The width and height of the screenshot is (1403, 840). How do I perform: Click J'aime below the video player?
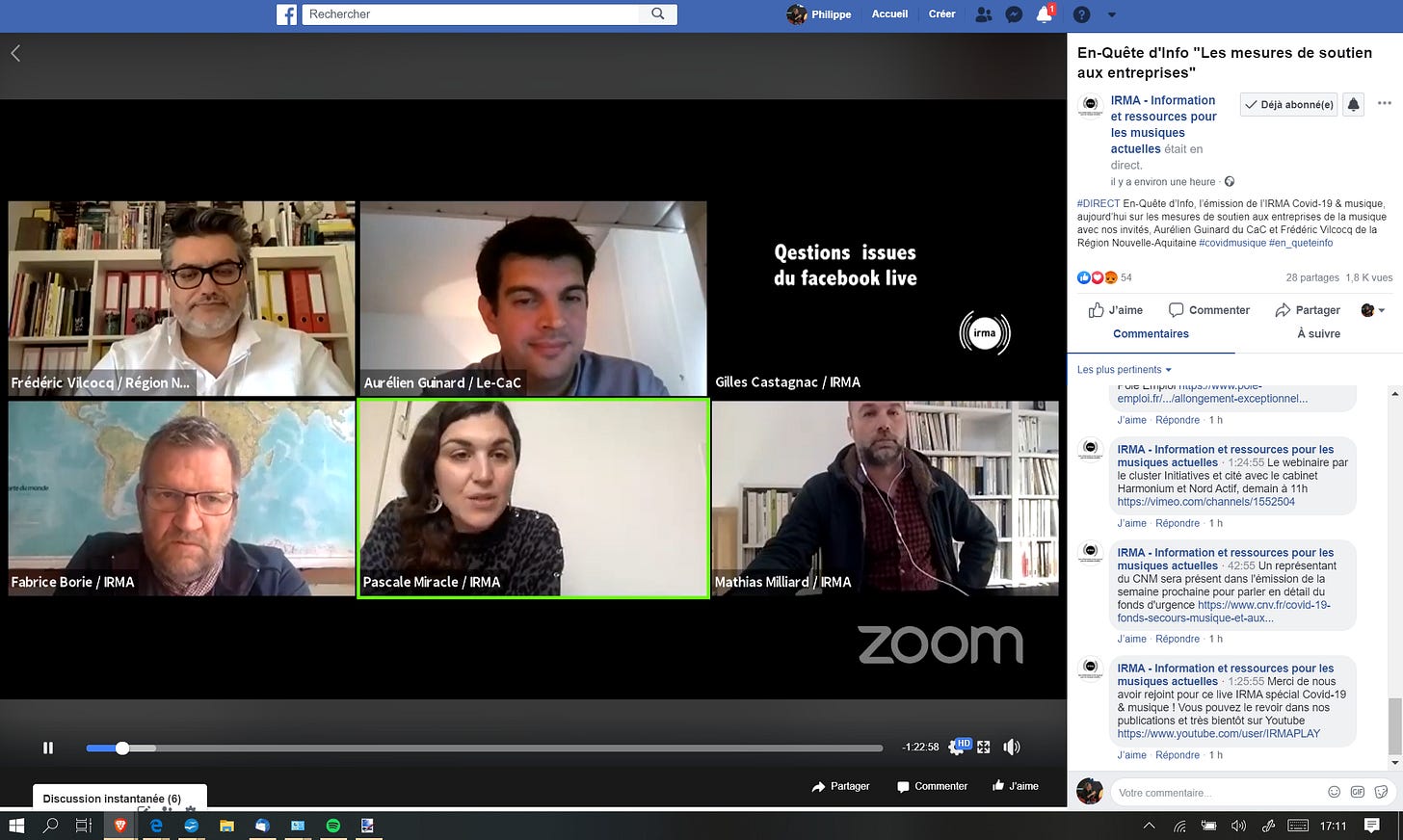pyautogui.click(x=1016, y=786)
